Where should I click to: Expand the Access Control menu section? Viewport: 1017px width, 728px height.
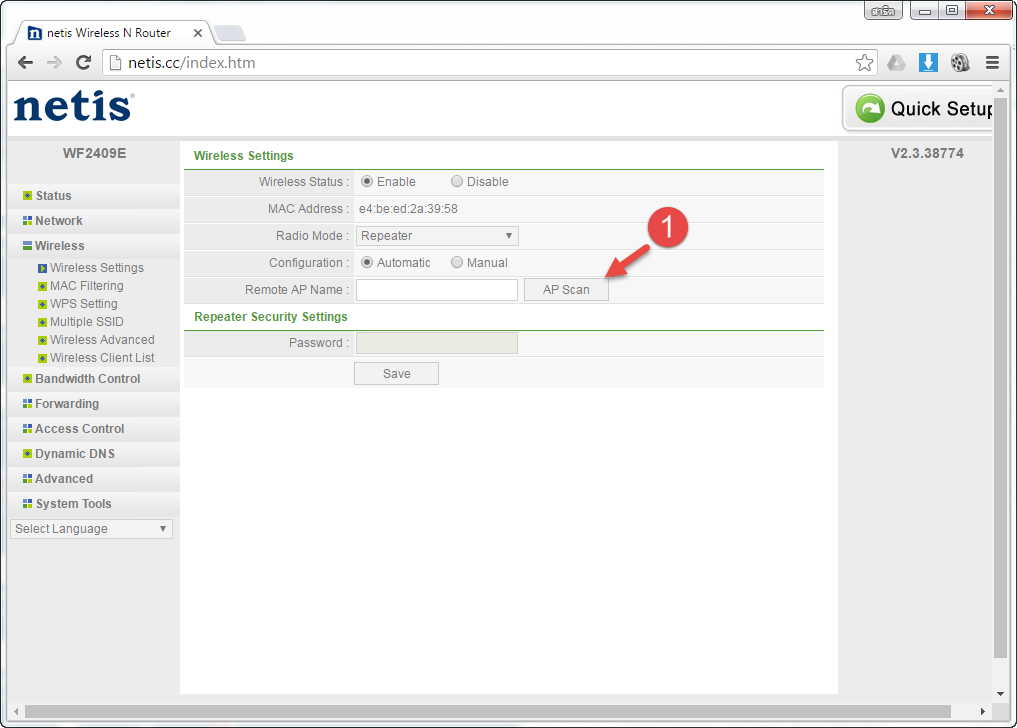click(80, 429)
